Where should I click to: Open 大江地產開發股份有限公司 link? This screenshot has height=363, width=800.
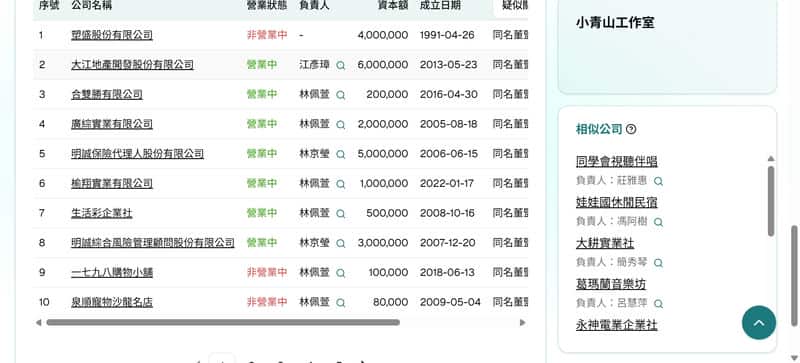tap(132, 65)
